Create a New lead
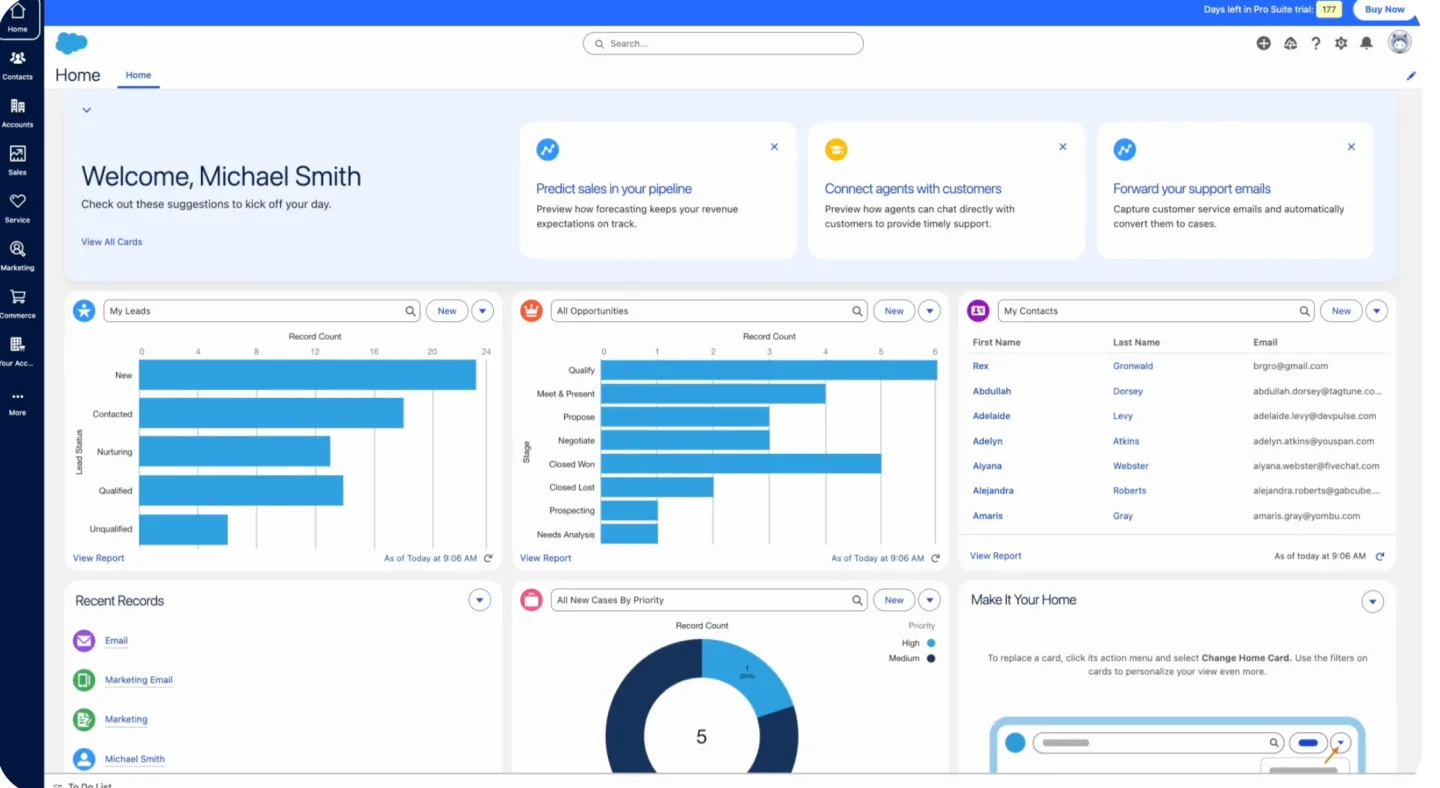This screenshot has height=788, width=1440. [447, 311]
